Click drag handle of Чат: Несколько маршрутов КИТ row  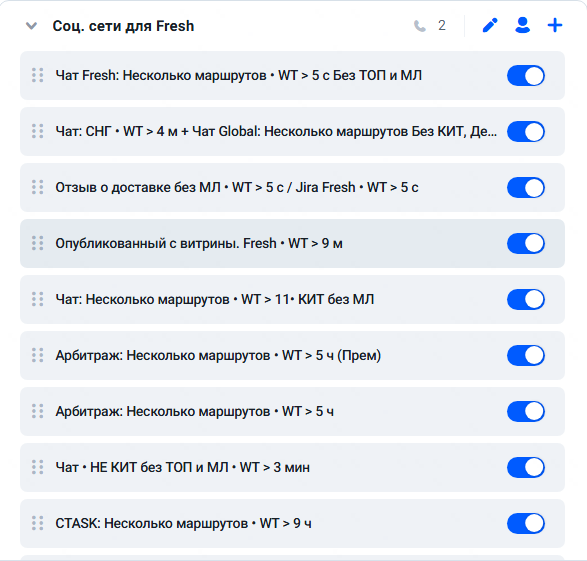pos(37,299)
